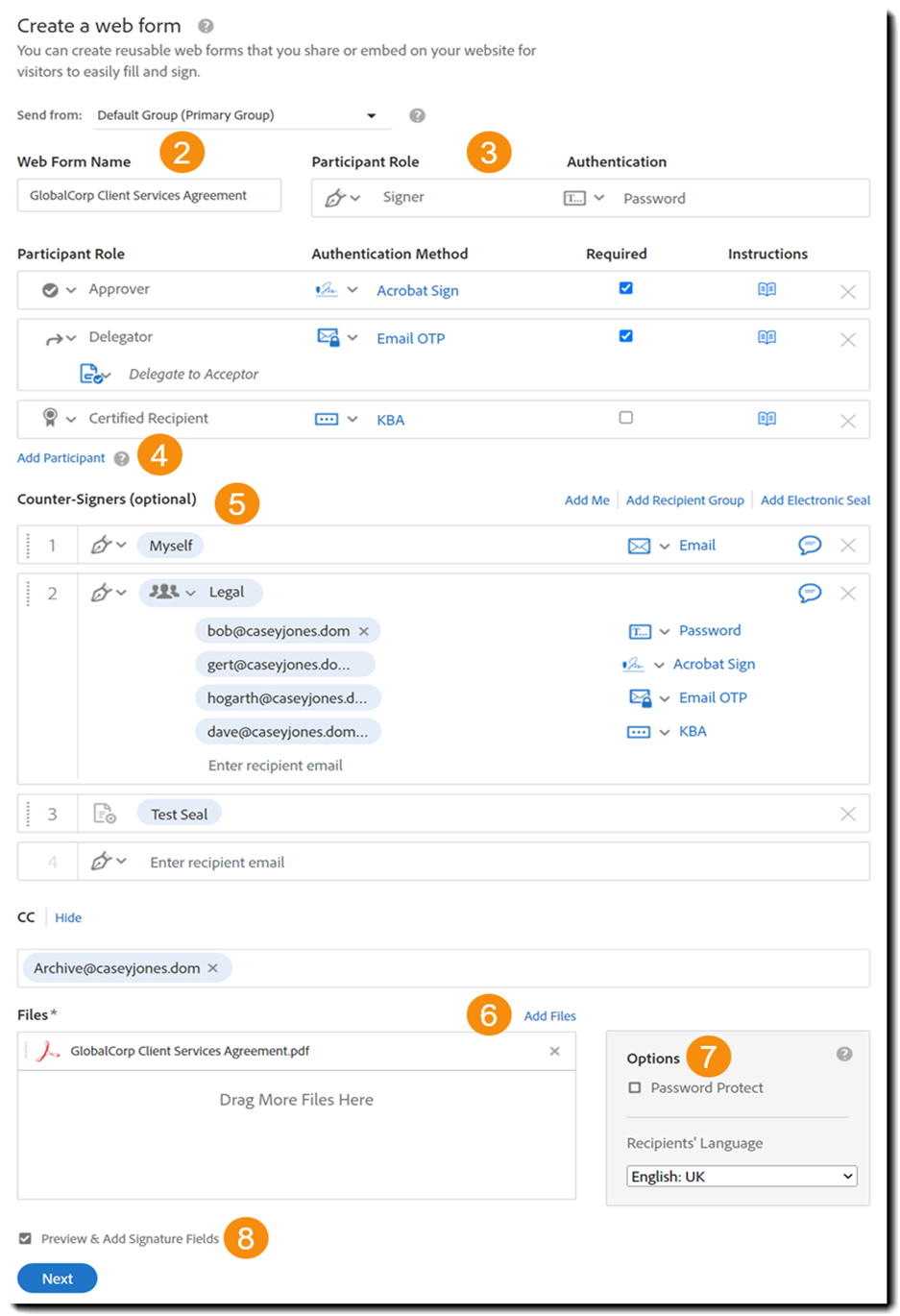Click the recipient group icon beside Legal
The image size is (900, 1316).
point(164,592)
